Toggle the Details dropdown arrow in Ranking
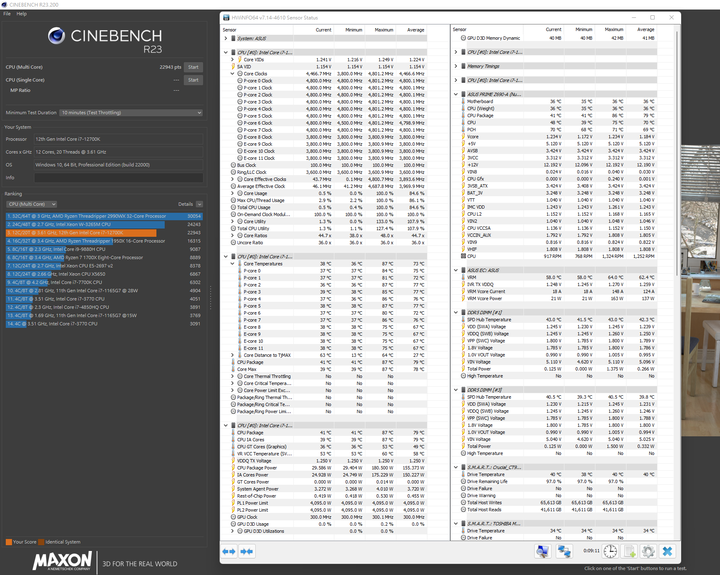Image resolution: width=720 pixels, height=575 pixels. 199,204
